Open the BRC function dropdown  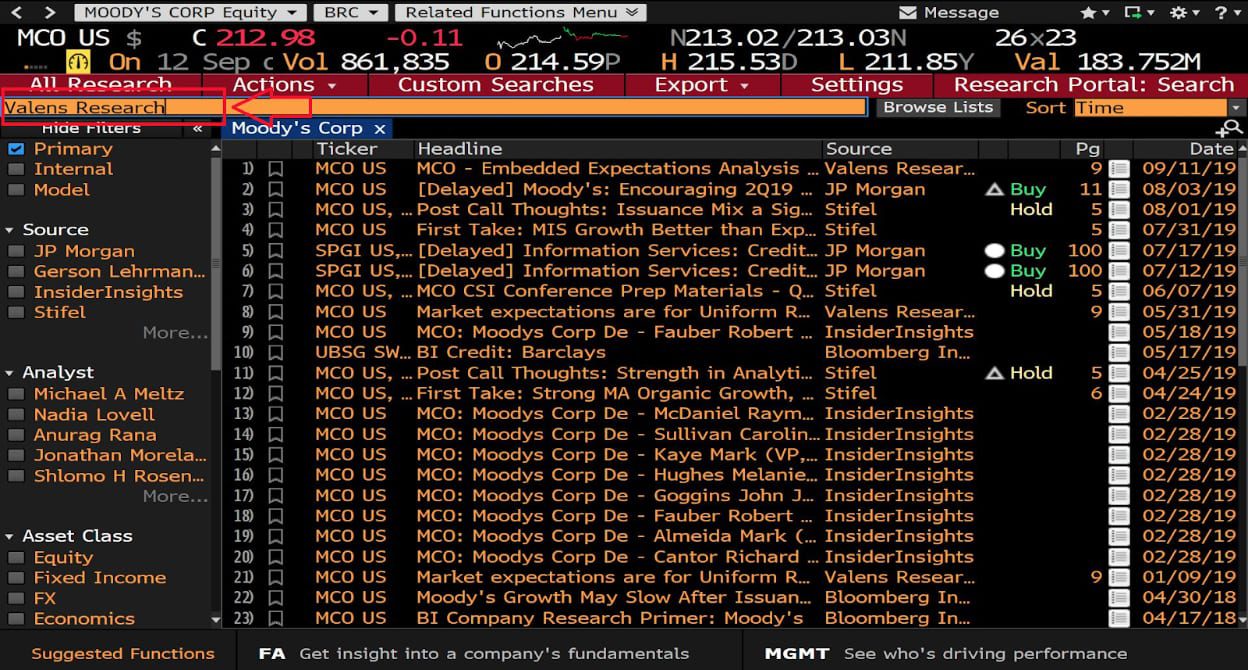click(349, 13)
